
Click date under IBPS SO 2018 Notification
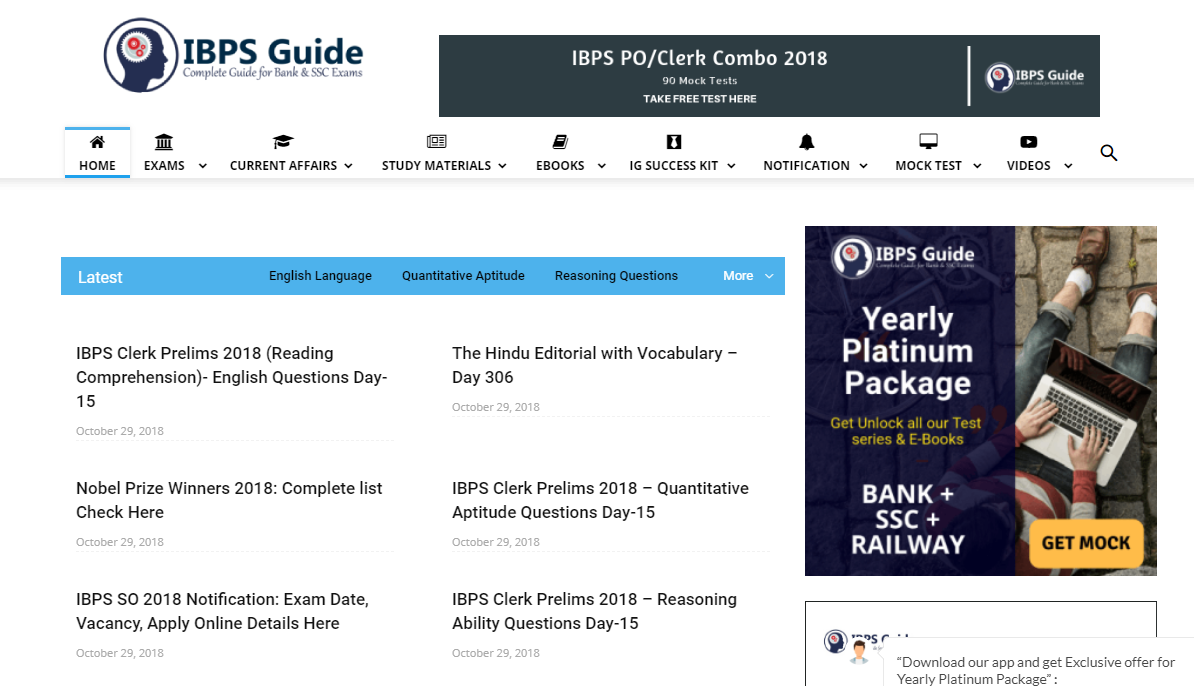click(x=120, y=653)
